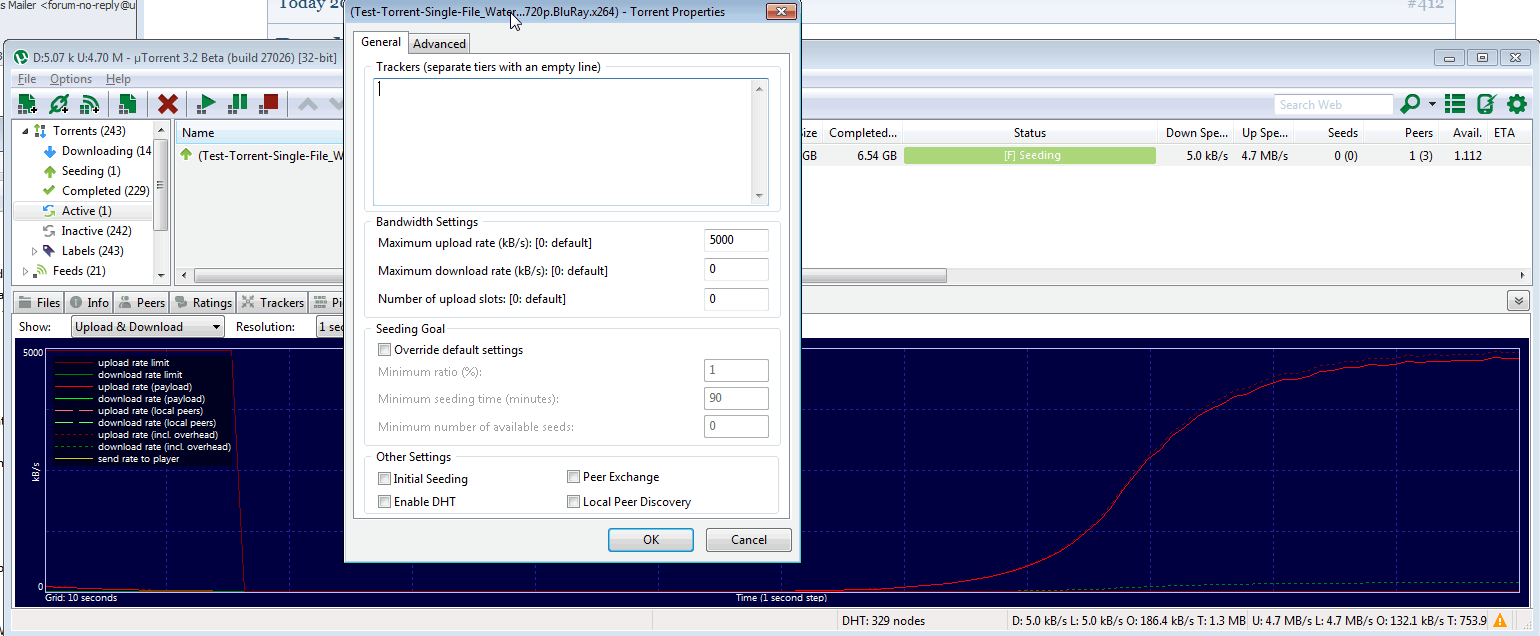Viewport: 1540px width, 636px height.
Task: Toggle the Peer Exchange checkbox
Action: 574,477
